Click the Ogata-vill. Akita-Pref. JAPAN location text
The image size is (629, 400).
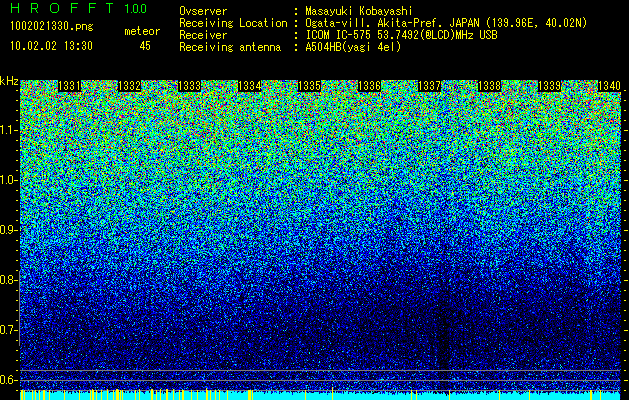[x=446, y=23]
